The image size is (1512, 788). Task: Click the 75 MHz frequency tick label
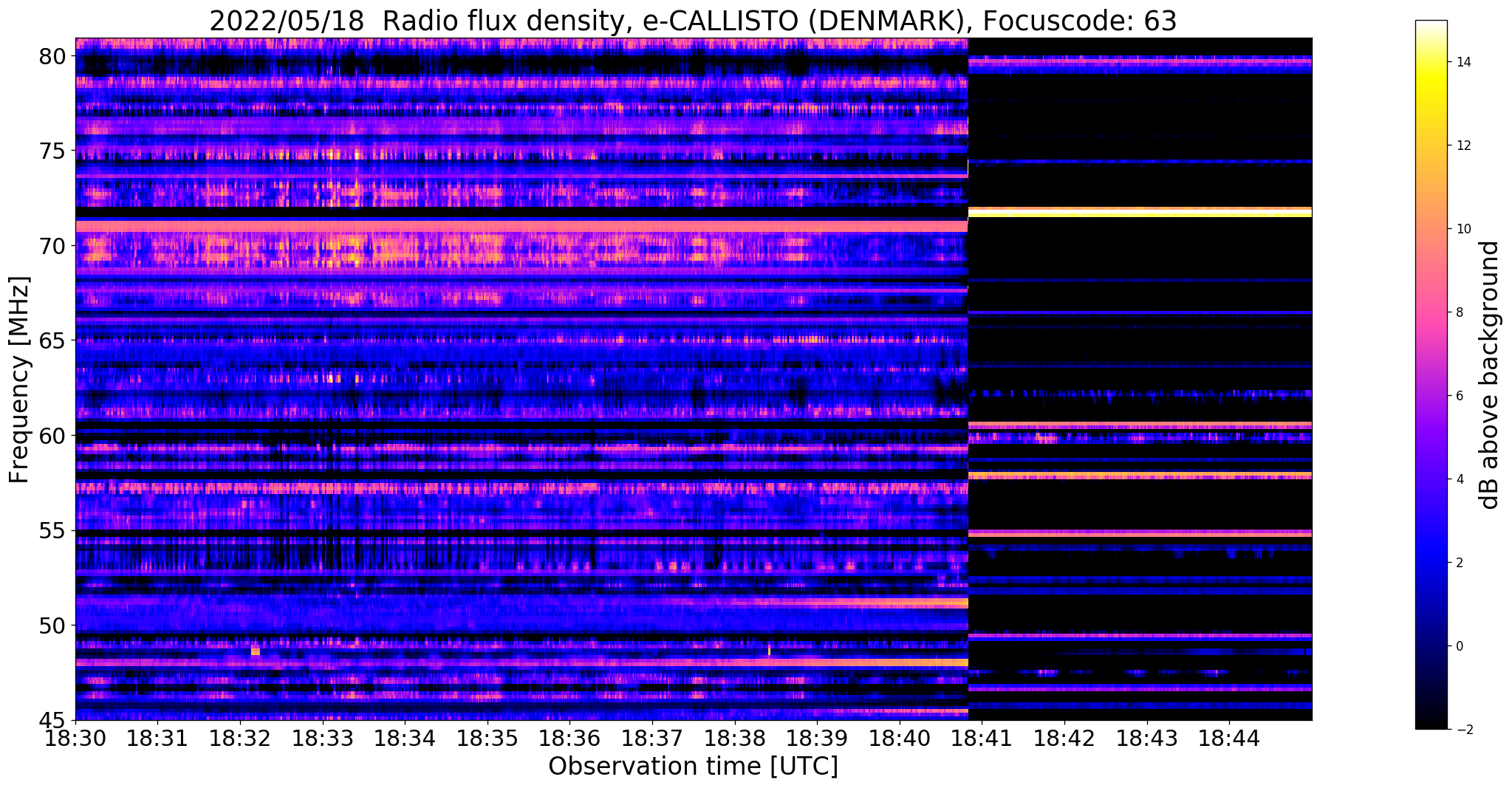point(53,151)
